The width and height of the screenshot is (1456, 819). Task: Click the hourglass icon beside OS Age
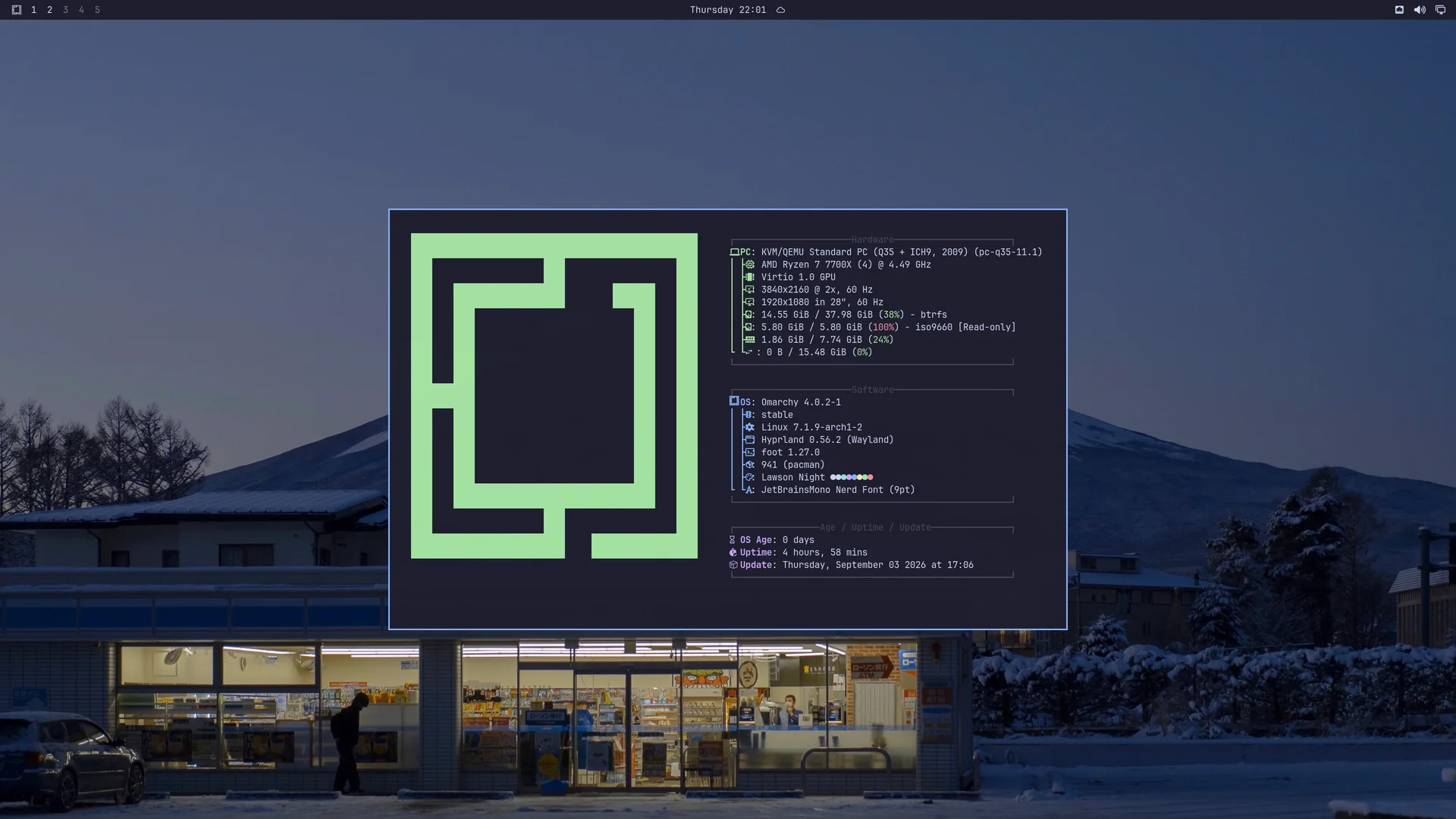coord(733,540)
